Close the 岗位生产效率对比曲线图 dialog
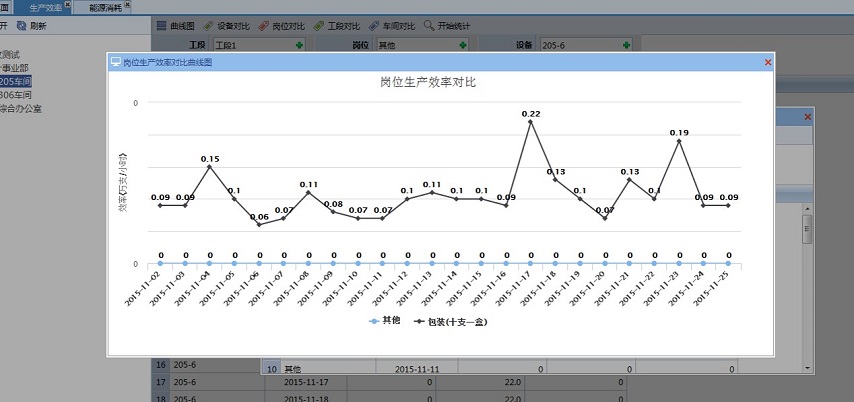 coord(767,62)
